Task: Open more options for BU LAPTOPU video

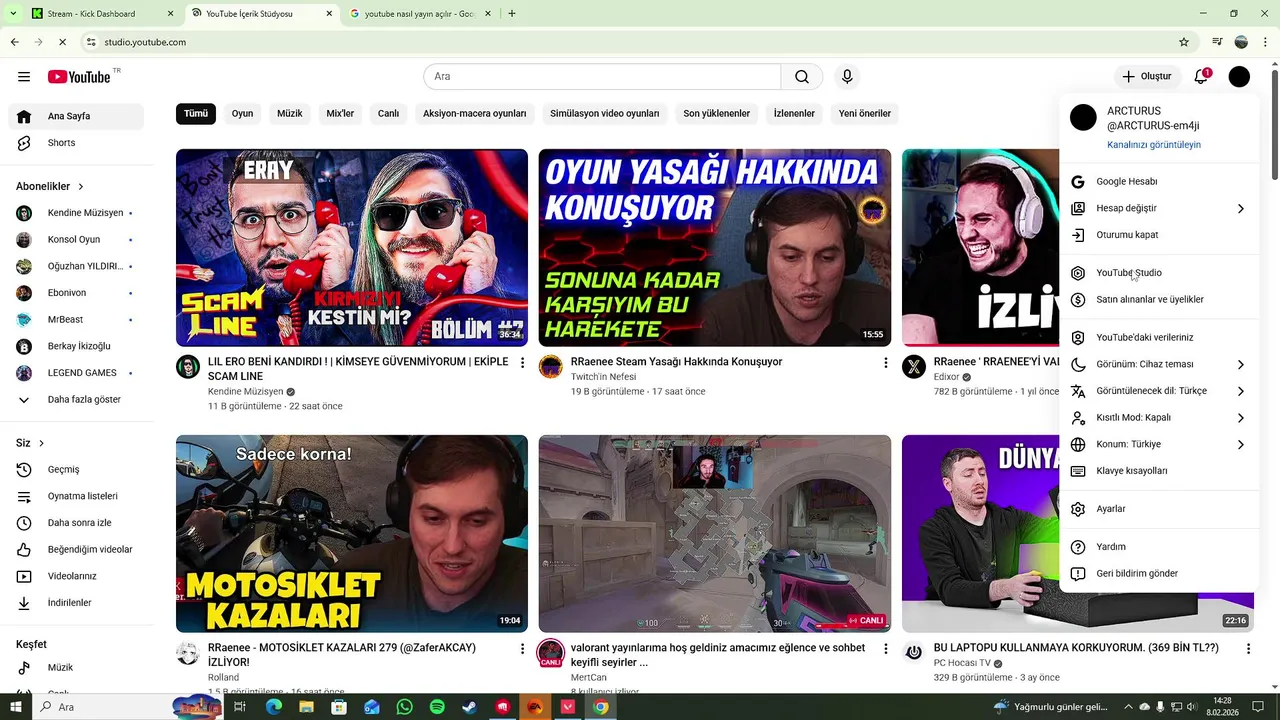Action: [1248, 649]
